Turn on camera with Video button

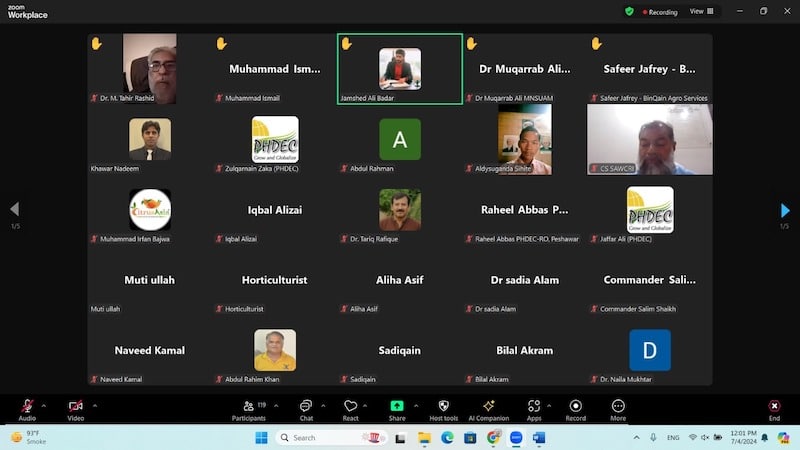point(75,408)
